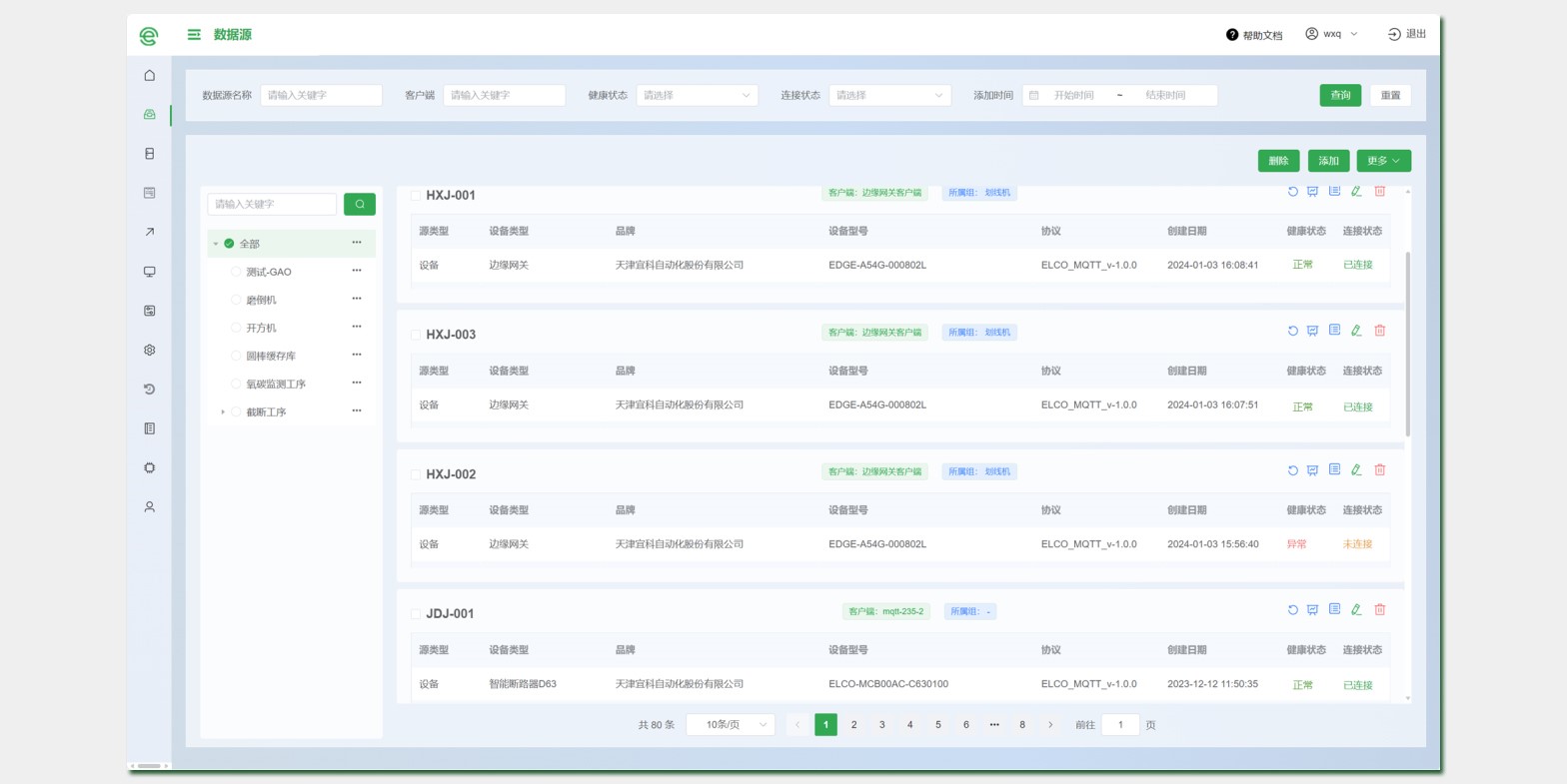
Task: Click the 添加 button
Action: tap(1328, 161)
